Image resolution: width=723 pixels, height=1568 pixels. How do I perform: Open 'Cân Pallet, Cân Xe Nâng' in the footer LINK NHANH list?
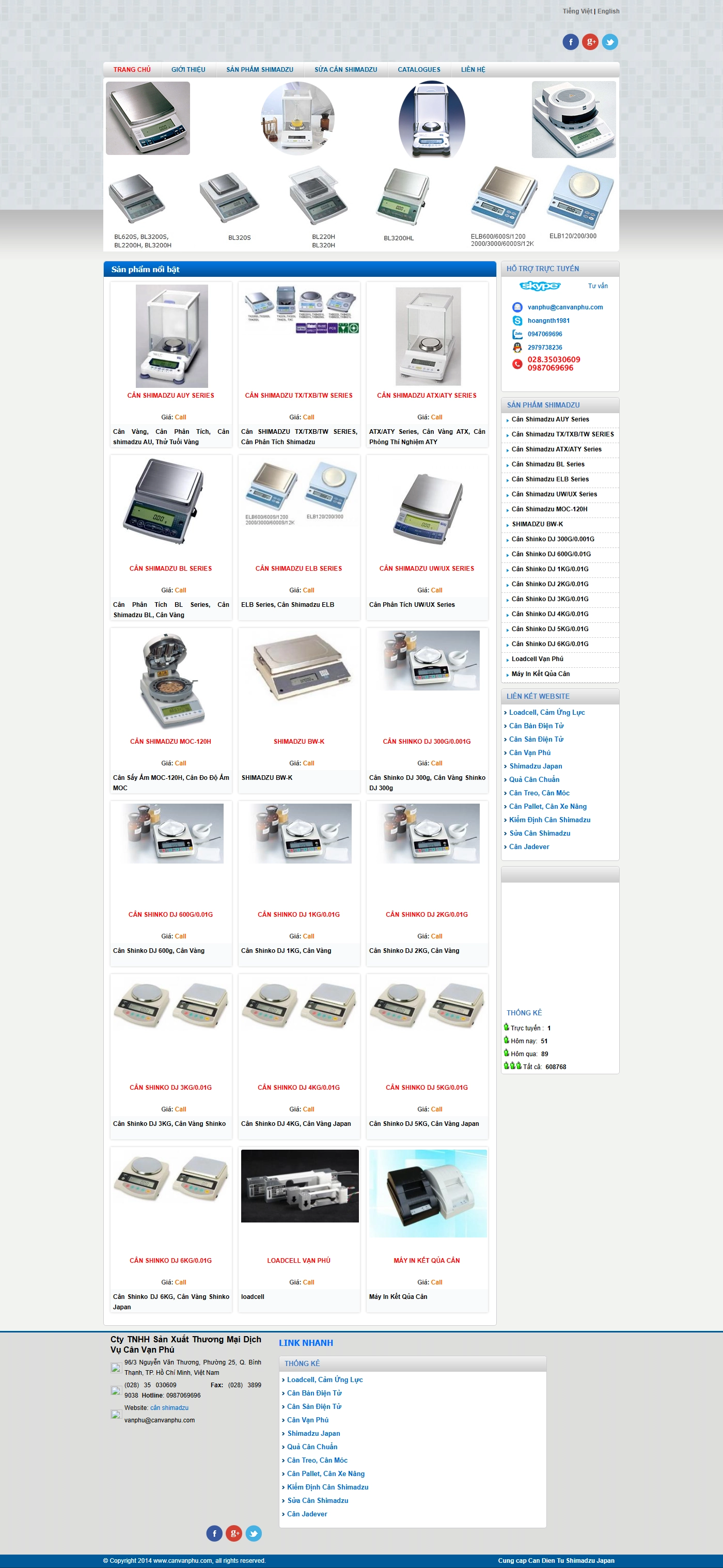pyautogui.click(x=326, y=1473)
